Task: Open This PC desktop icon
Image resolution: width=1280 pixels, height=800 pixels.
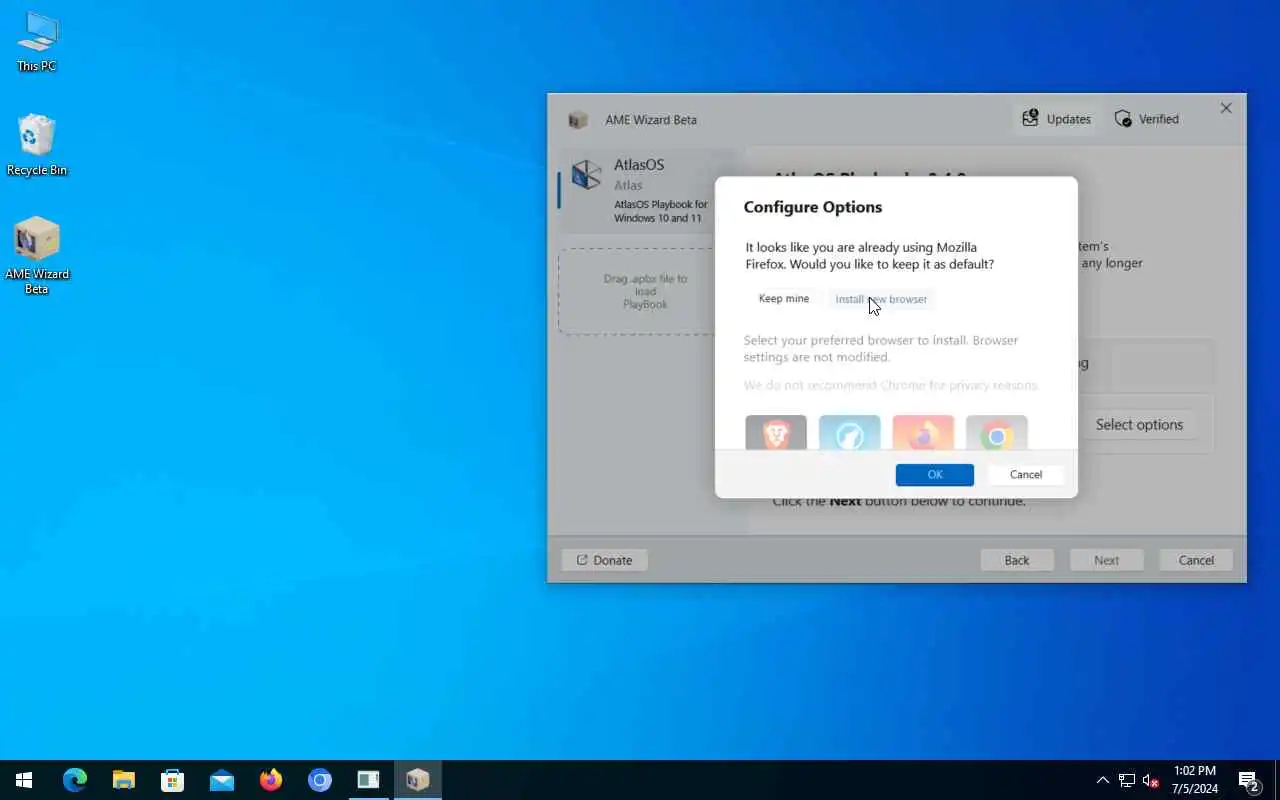Action: click(x=37, y=42)
